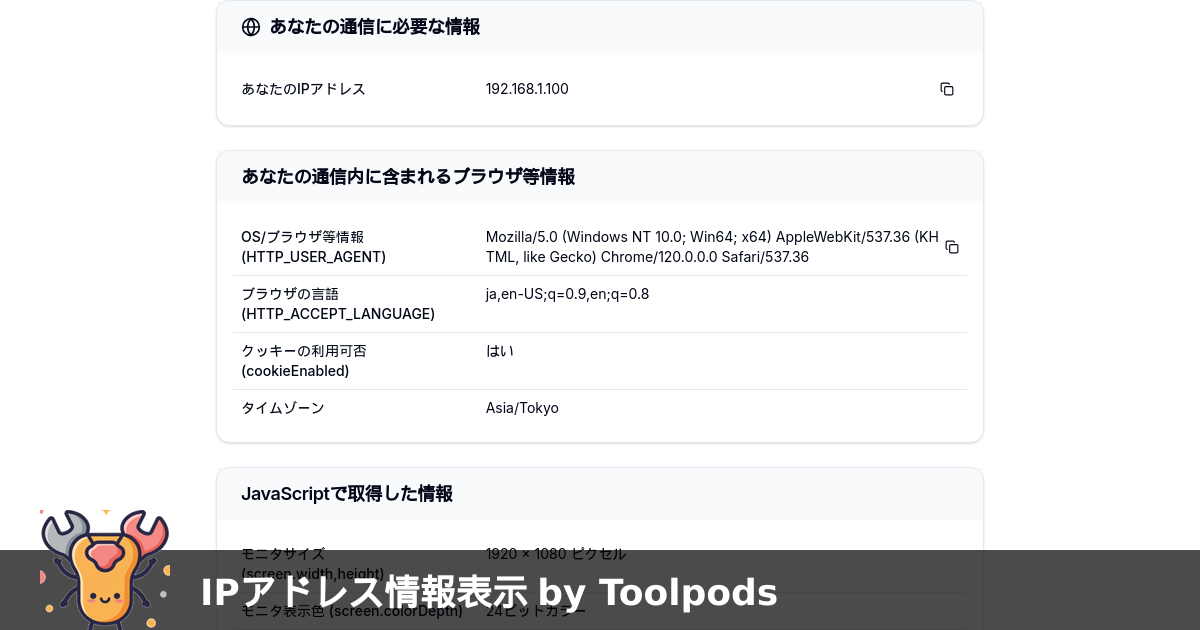Image resolution: width=1200 pixels, height=630 pixels.
Task: Click the copy icon beside the IP address
Action: 946,89
